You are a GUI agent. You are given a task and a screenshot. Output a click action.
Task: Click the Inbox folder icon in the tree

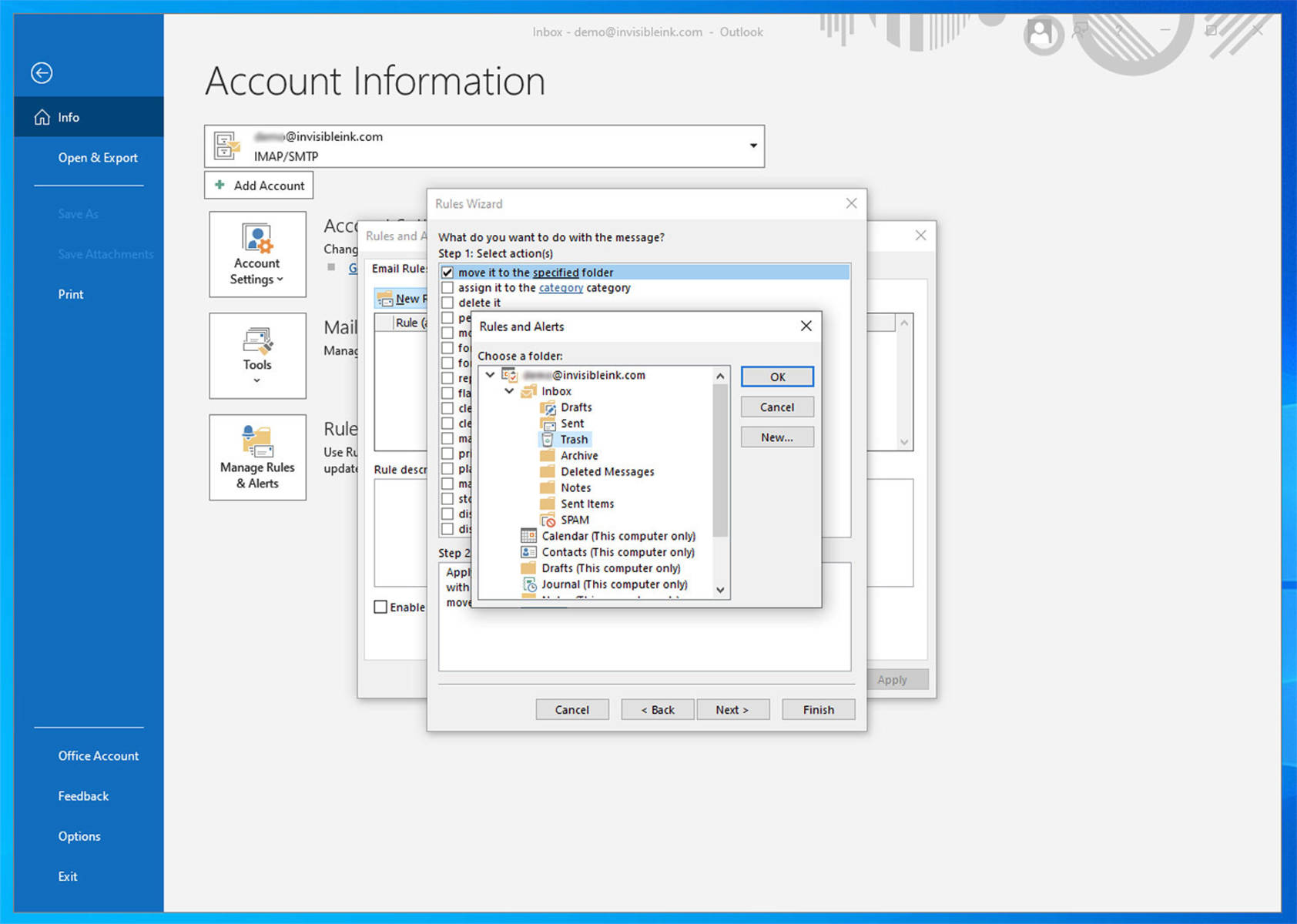coord(528,391)
